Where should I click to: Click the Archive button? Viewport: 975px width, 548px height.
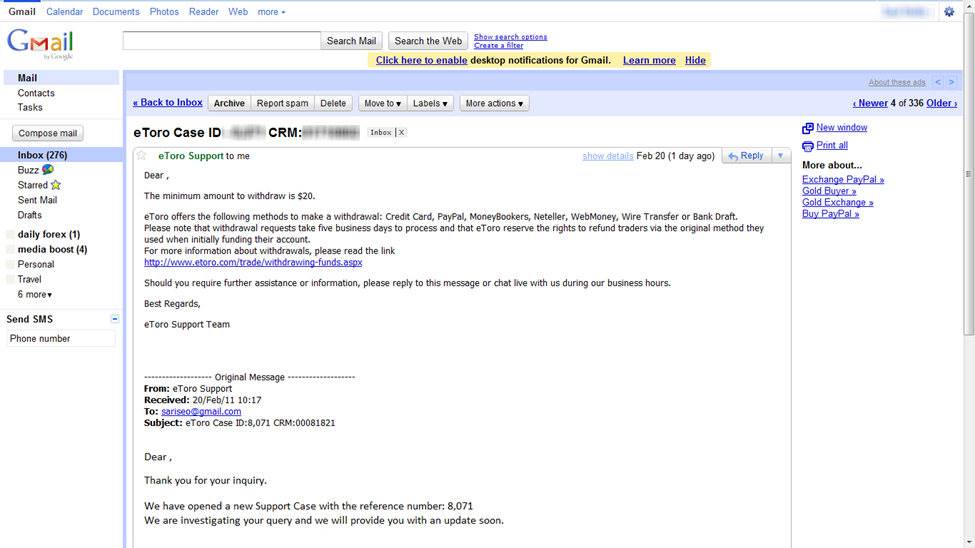coord(229,103)
